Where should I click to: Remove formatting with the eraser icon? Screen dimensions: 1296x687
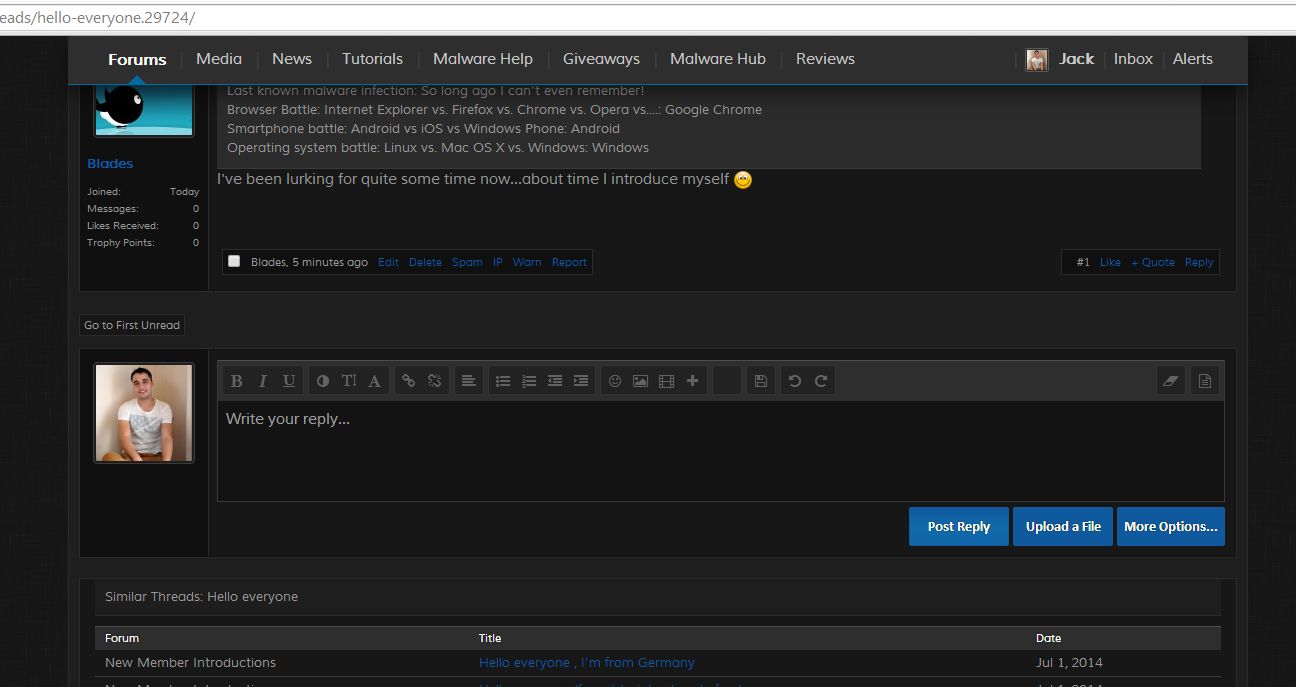(1171, 381)
